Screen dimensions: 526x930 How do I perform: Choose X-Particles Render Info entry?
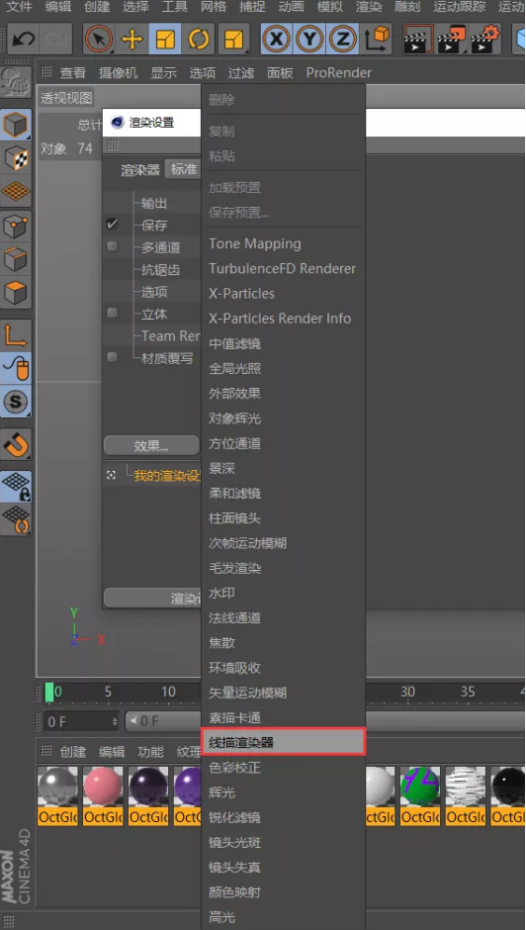pos(283,319)
